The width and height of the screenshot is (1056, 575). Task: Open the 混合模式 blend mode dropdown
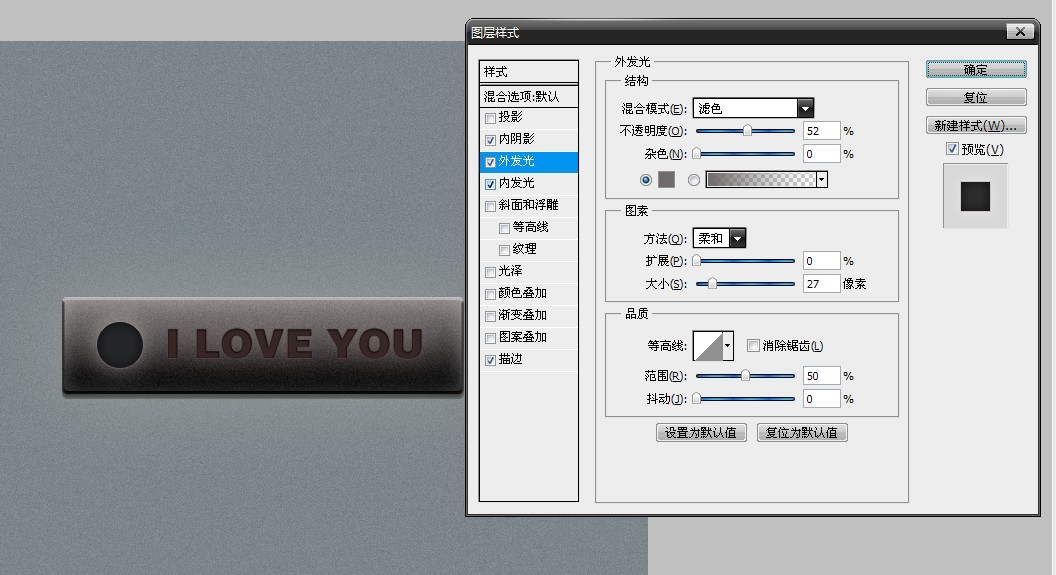805,108
